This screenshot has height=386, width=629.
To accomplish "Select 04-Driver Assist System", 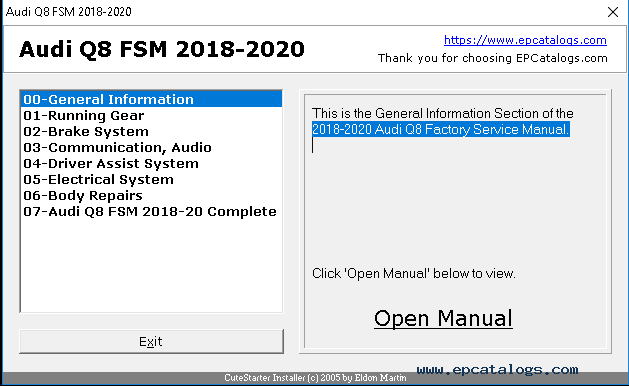I will (x=151, y=163).
